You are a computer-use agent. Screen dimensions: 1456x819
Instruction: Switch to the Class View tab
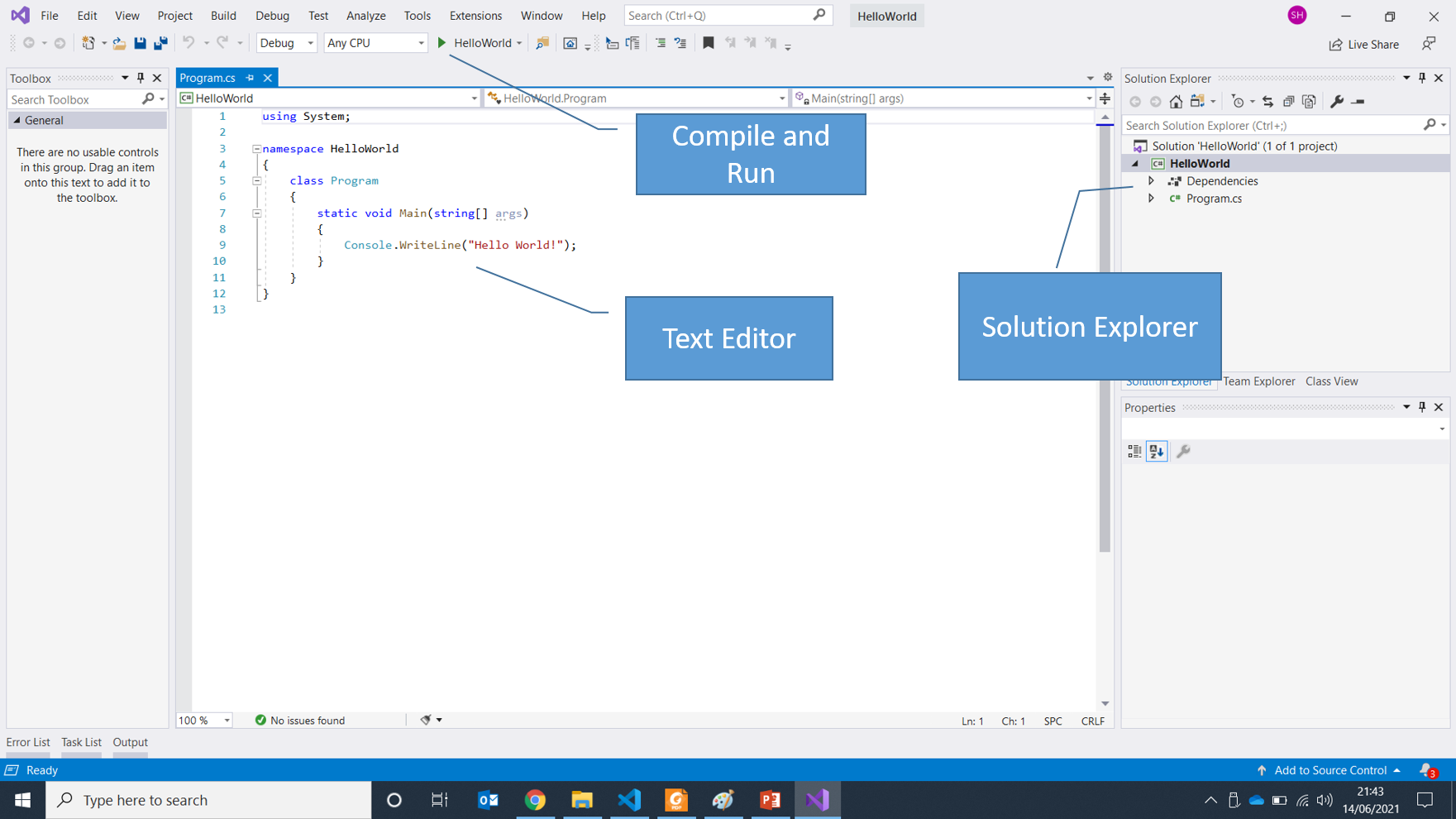1331,381
